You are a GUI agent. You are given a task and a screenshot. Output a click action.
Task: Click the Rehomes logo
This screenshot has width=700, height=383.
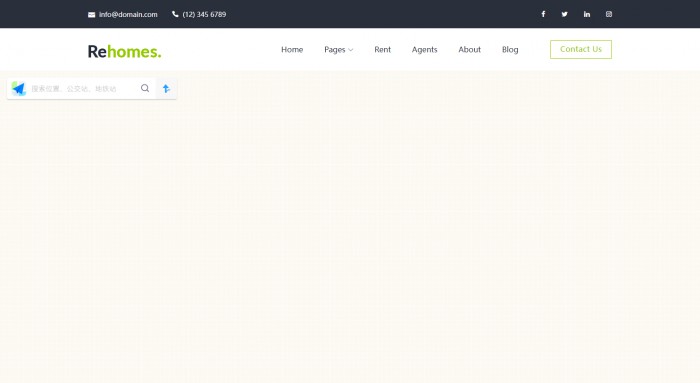coord(124,51)
